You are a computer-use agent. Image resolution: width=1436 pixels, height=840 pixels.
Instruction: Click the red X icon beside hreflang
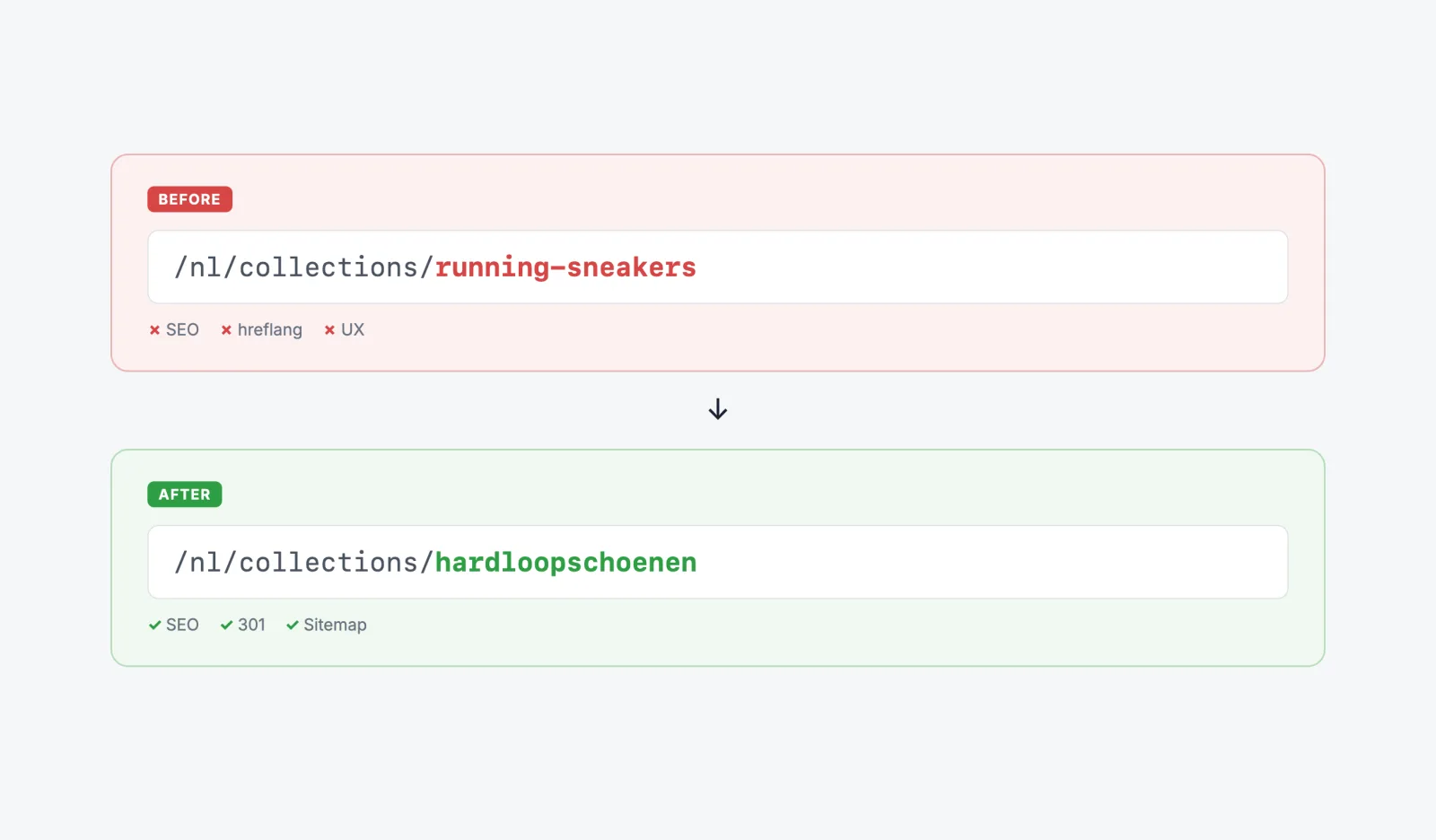[226, 330]
